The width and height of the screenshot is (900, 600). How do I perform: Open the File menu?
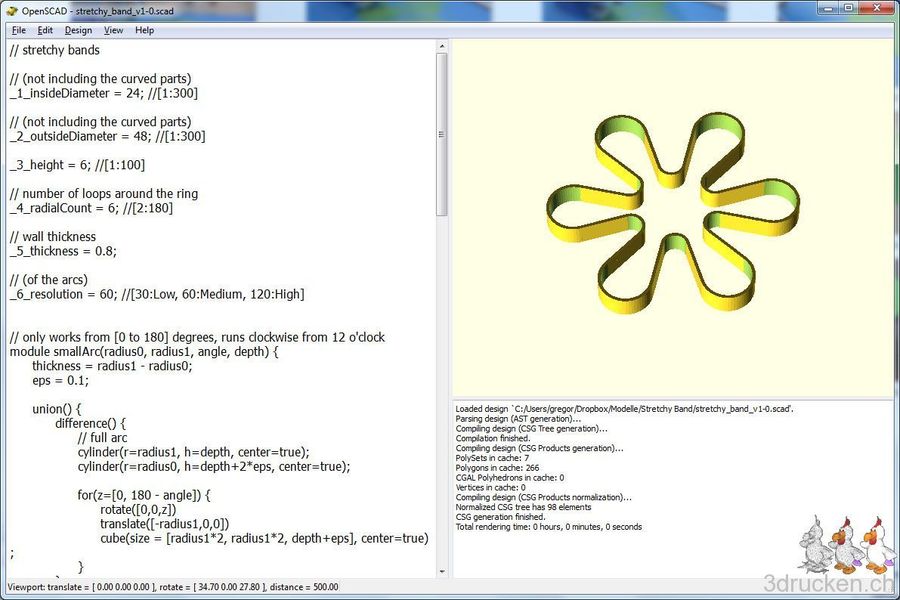pos(18,30)
